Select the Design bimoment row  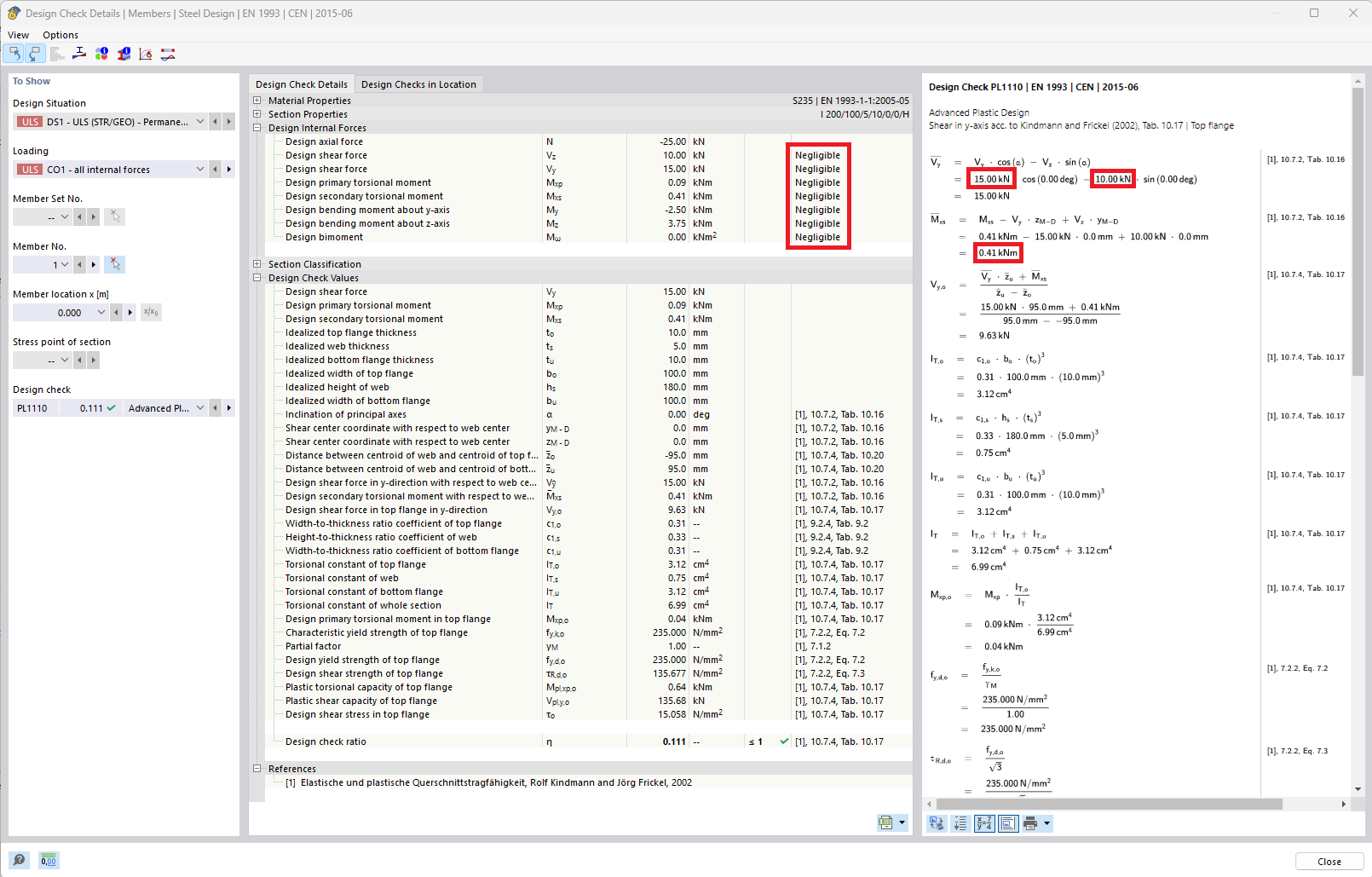tap(588, 237)
